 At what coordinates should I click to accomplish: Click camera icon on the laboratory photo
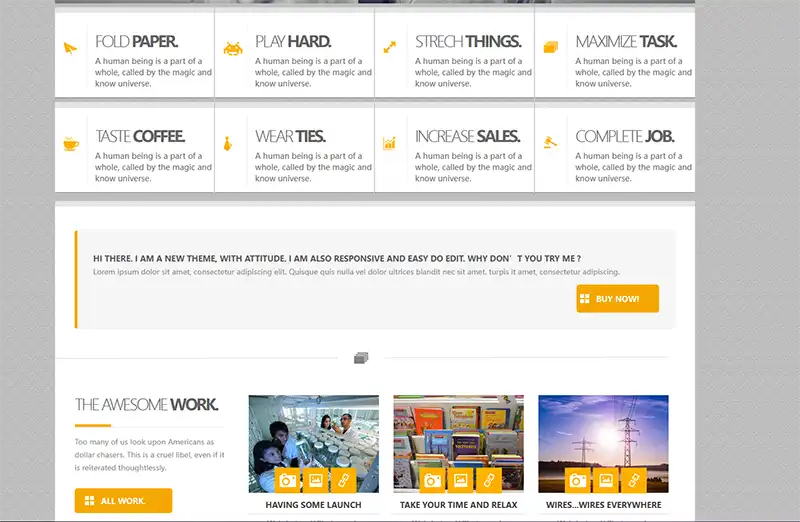[288, 480]
